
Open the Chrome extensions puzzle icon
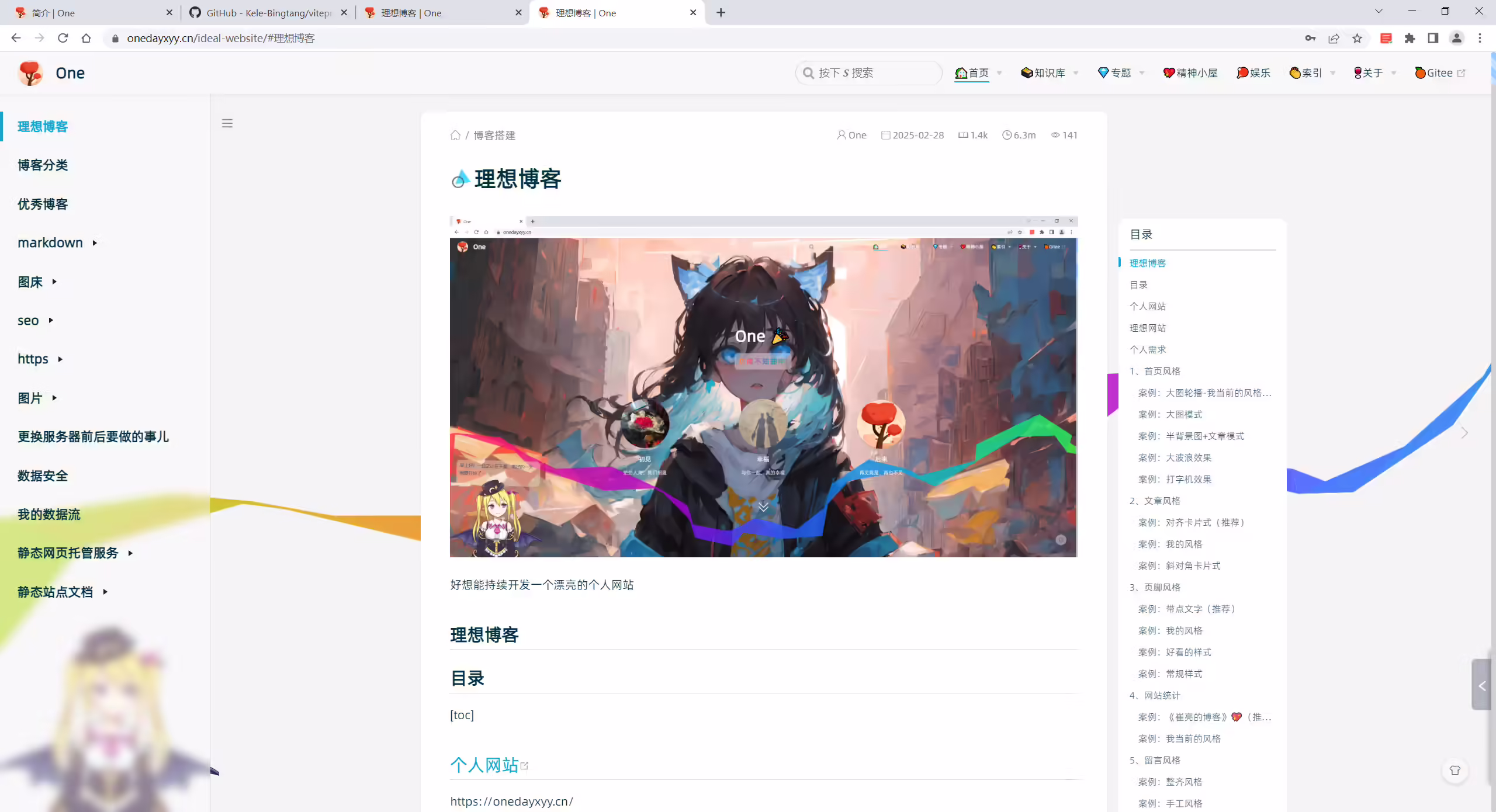pyautogui.click(x=1410, y=38)
